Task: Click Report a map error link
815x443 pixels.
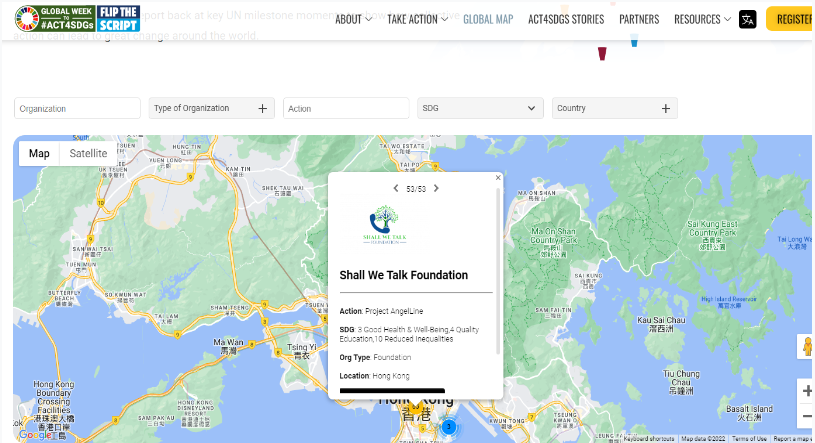Action: [793, 439]
